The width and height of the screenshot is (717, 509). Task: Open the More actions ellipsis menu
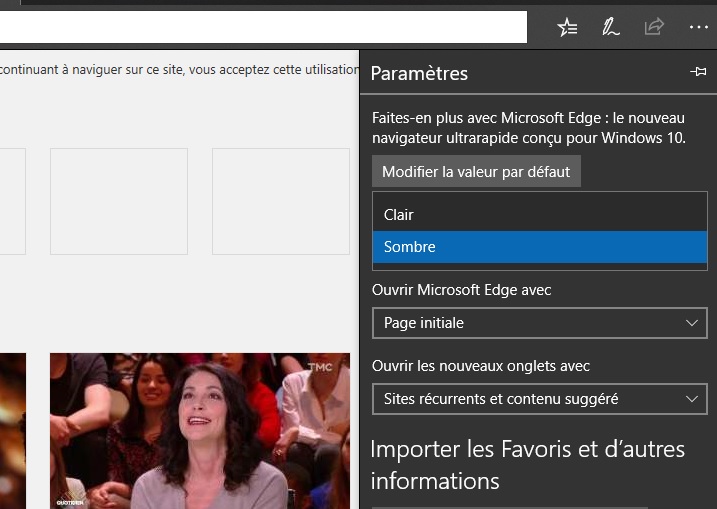point(698,27)
